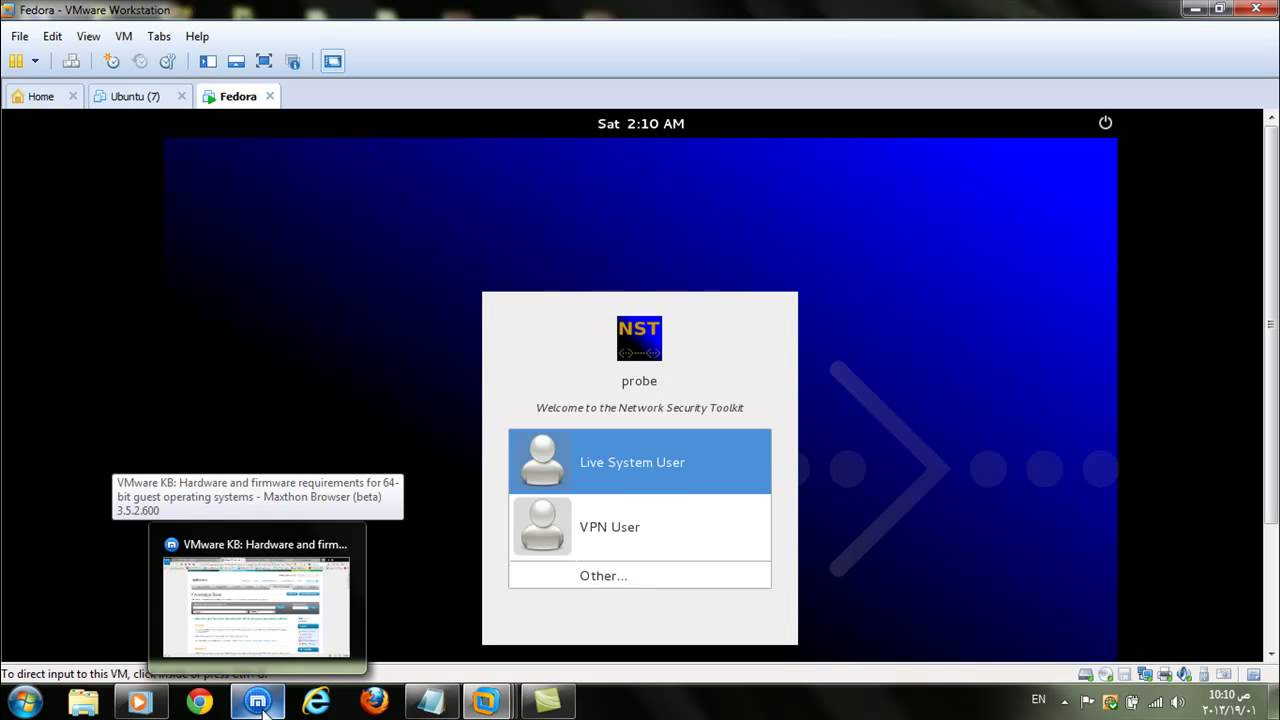Image resolution: width=1280 pixels, height=720 pixels.
Task: Open the File menu
Action: tap(20, 36)
